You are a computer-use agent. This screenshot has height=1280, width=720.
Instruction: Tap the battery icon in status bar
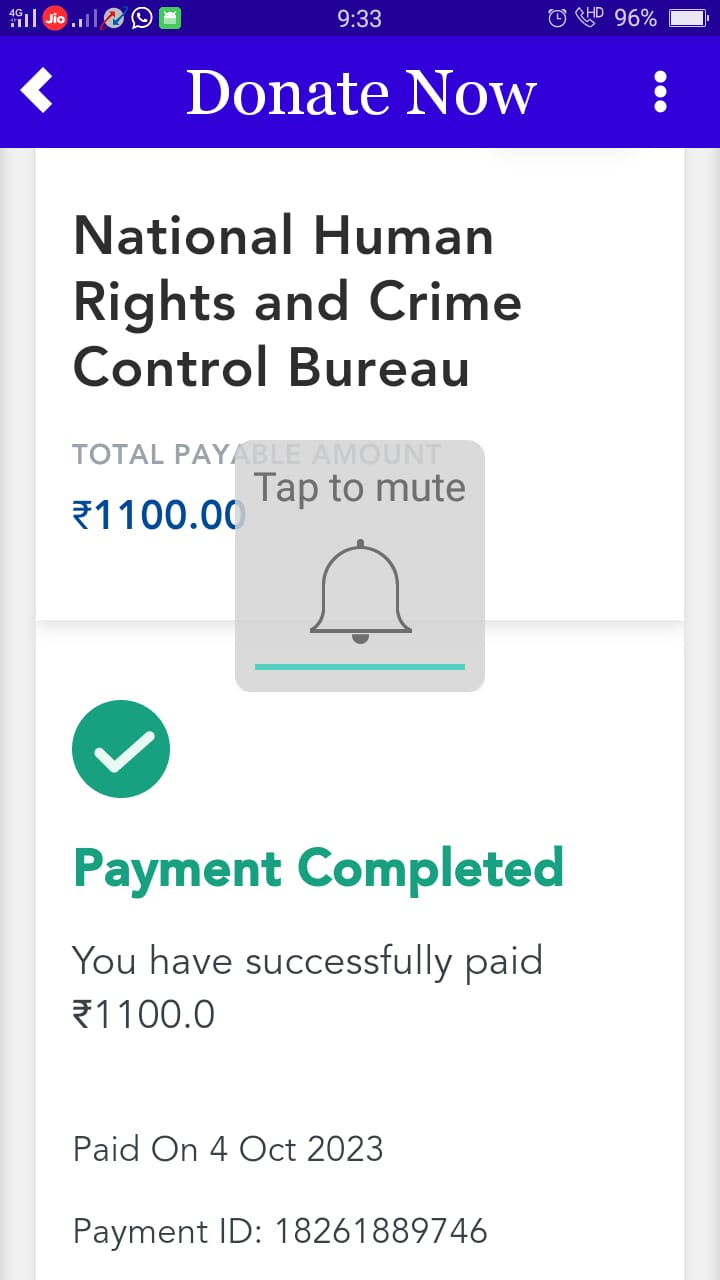tap(688, 18)
